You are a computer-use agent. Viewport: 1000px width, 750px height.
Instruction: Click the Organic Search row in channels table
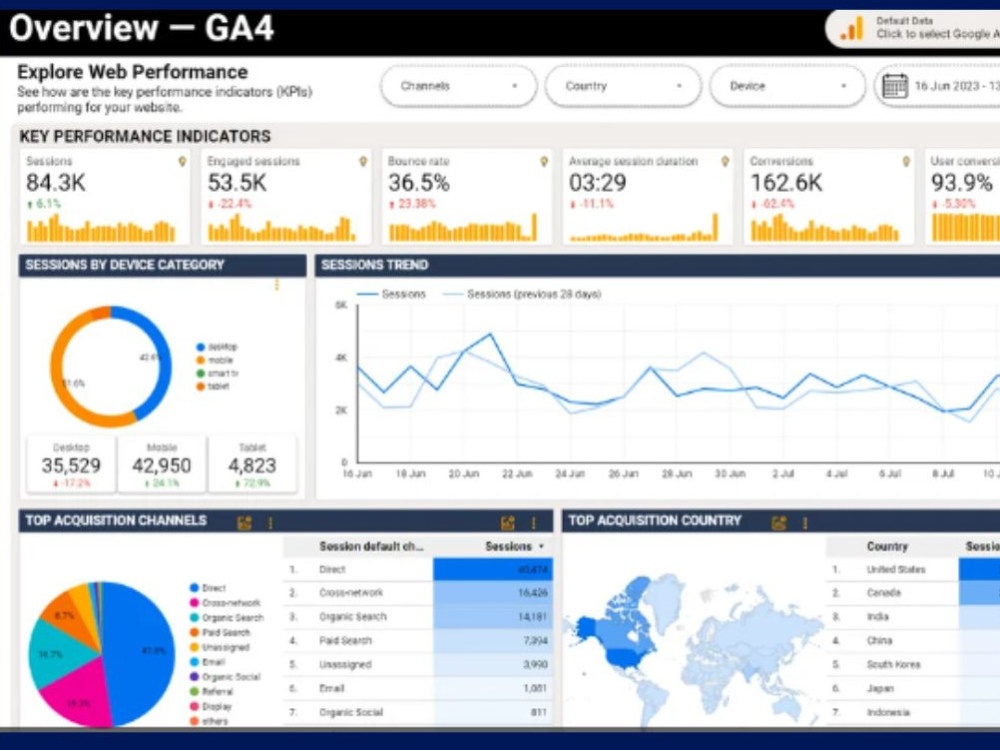[418, 617]
